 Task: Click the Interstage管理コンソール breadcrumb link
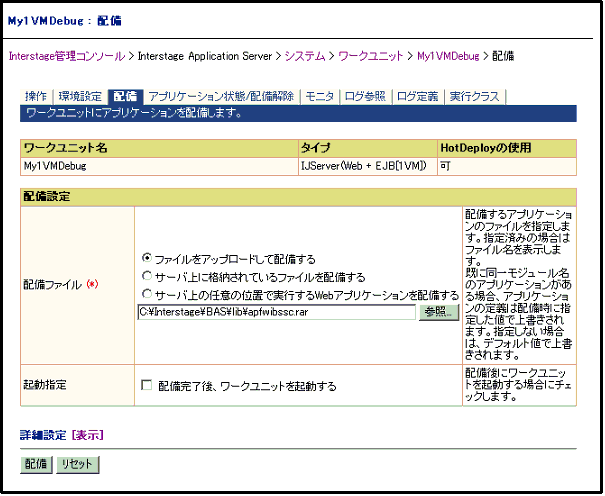67,56
